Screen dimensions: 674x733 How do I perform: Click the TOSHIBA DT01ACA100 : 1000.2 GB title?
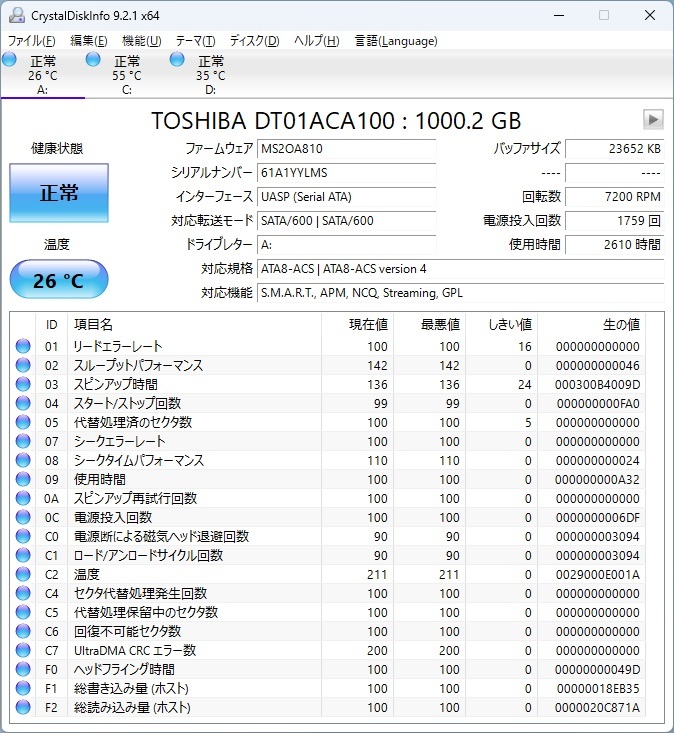[x=336, y=121]
